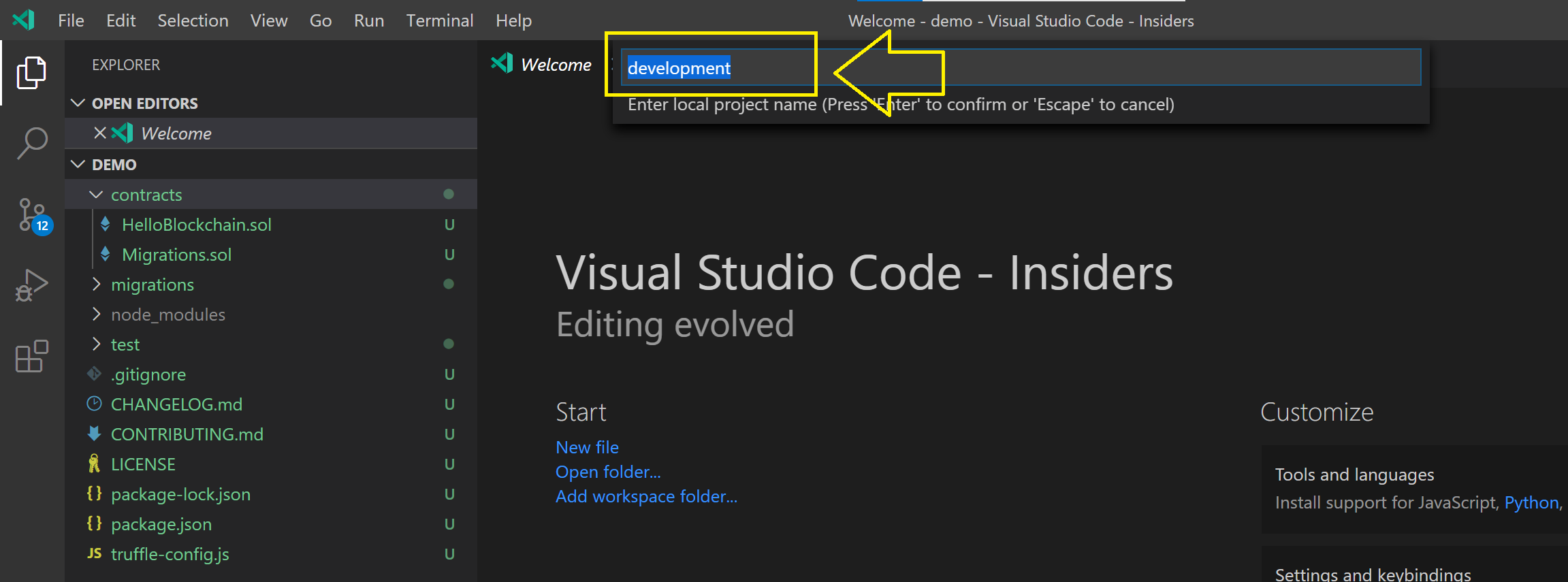Open the View menu

268,20
